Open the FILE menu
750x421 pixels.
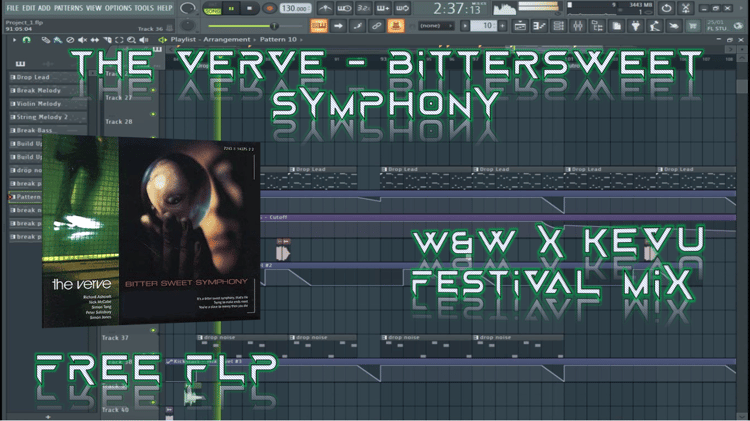pyautogui.click(x=12, y=8)
